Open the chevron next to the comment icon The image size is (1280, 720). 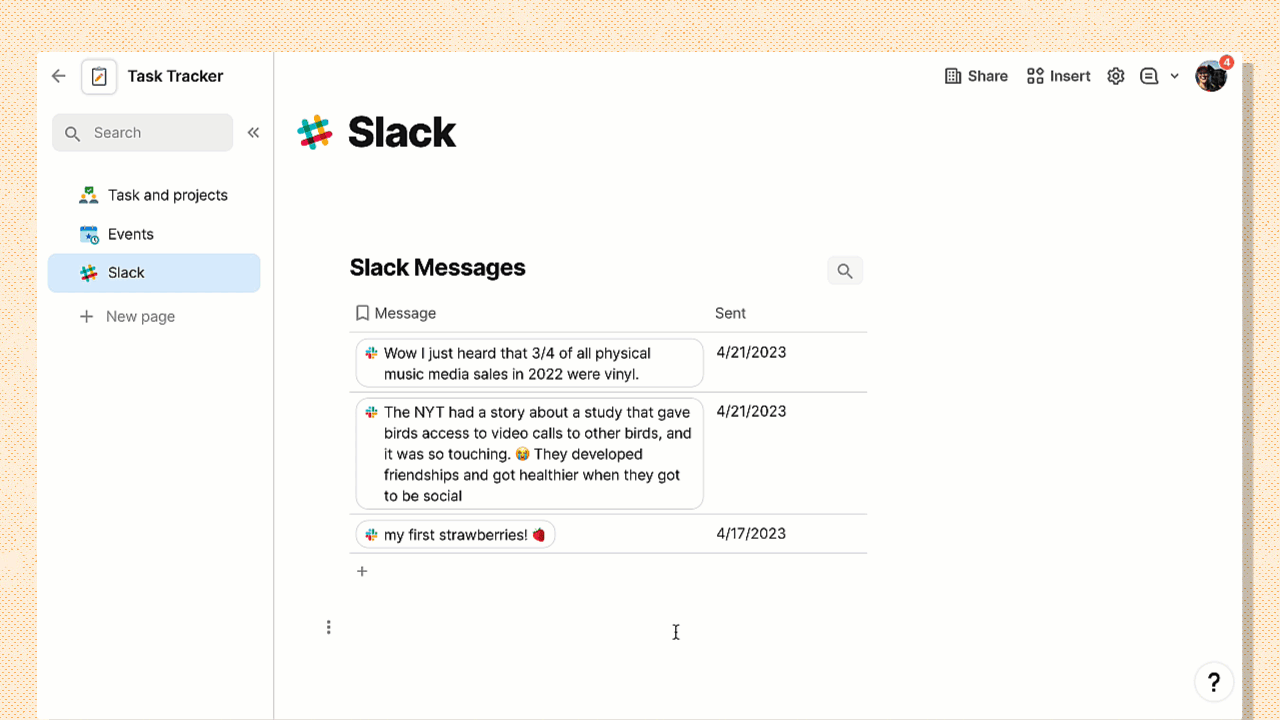pyautogui.click(x=1174, y=76)
